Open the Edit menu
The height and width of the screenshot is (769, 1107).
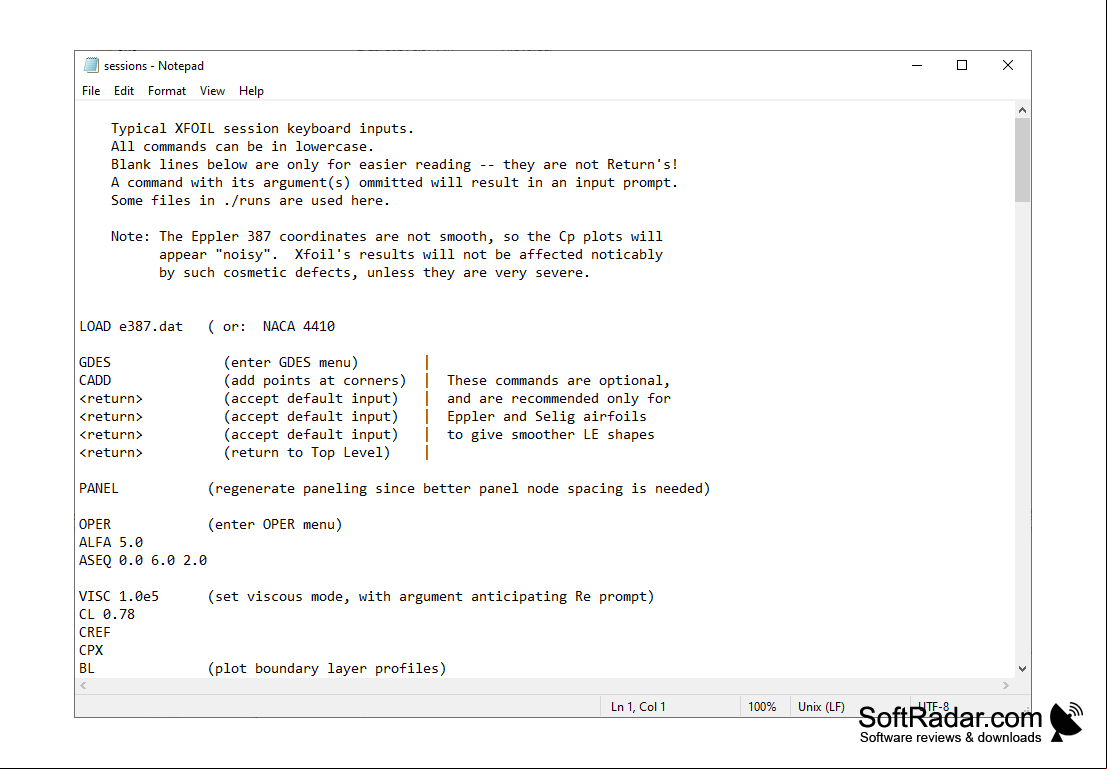[x=124, y=91]
